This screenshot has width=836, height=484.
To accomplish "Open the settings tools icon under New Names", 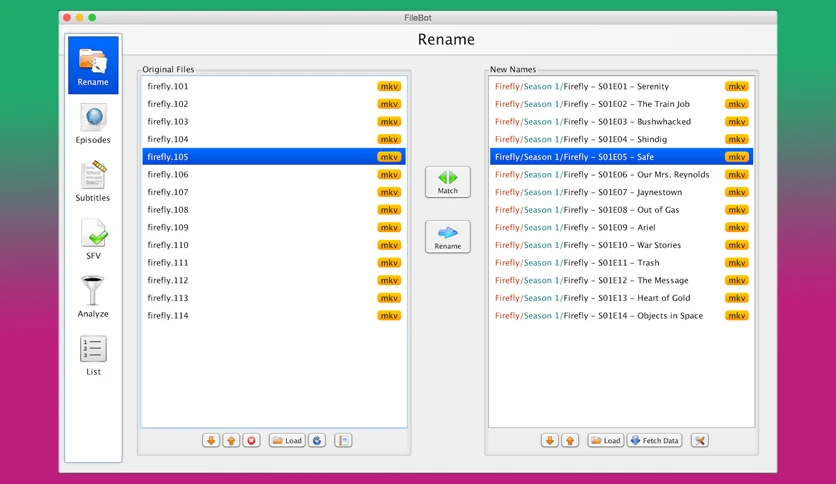I will click(x=700, y=440).
